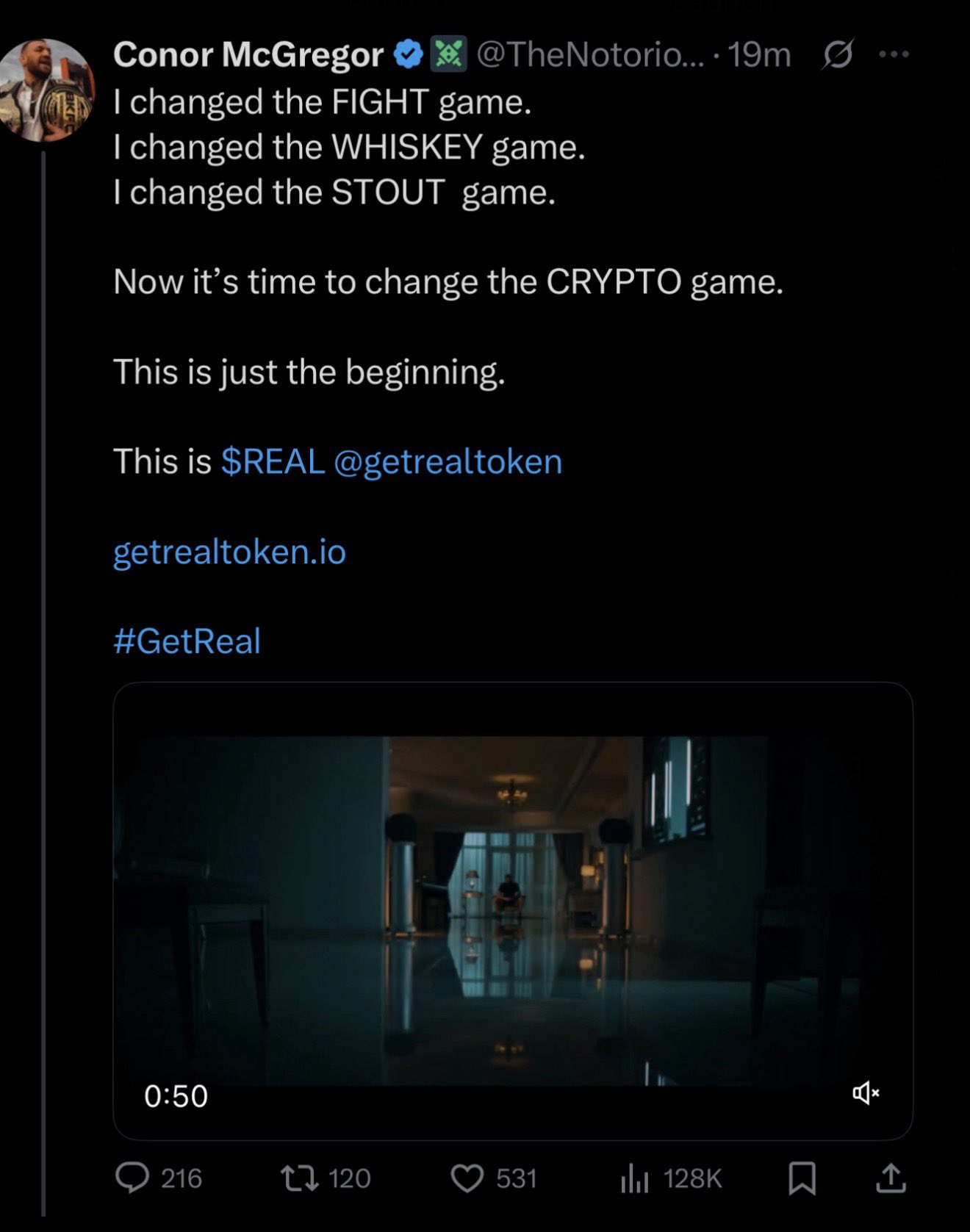Reply to the post via comment icon
The height and width of the screenshot is (1232, 970).
(x=133, y=1178)
